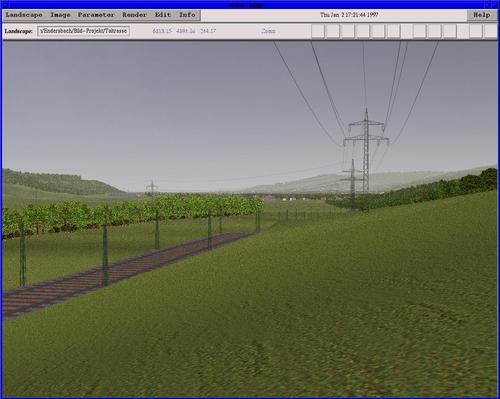Image resolution: width=500 pixels, height=399 pixels.
Task: Open the Info menu
Action: point(187,15)
